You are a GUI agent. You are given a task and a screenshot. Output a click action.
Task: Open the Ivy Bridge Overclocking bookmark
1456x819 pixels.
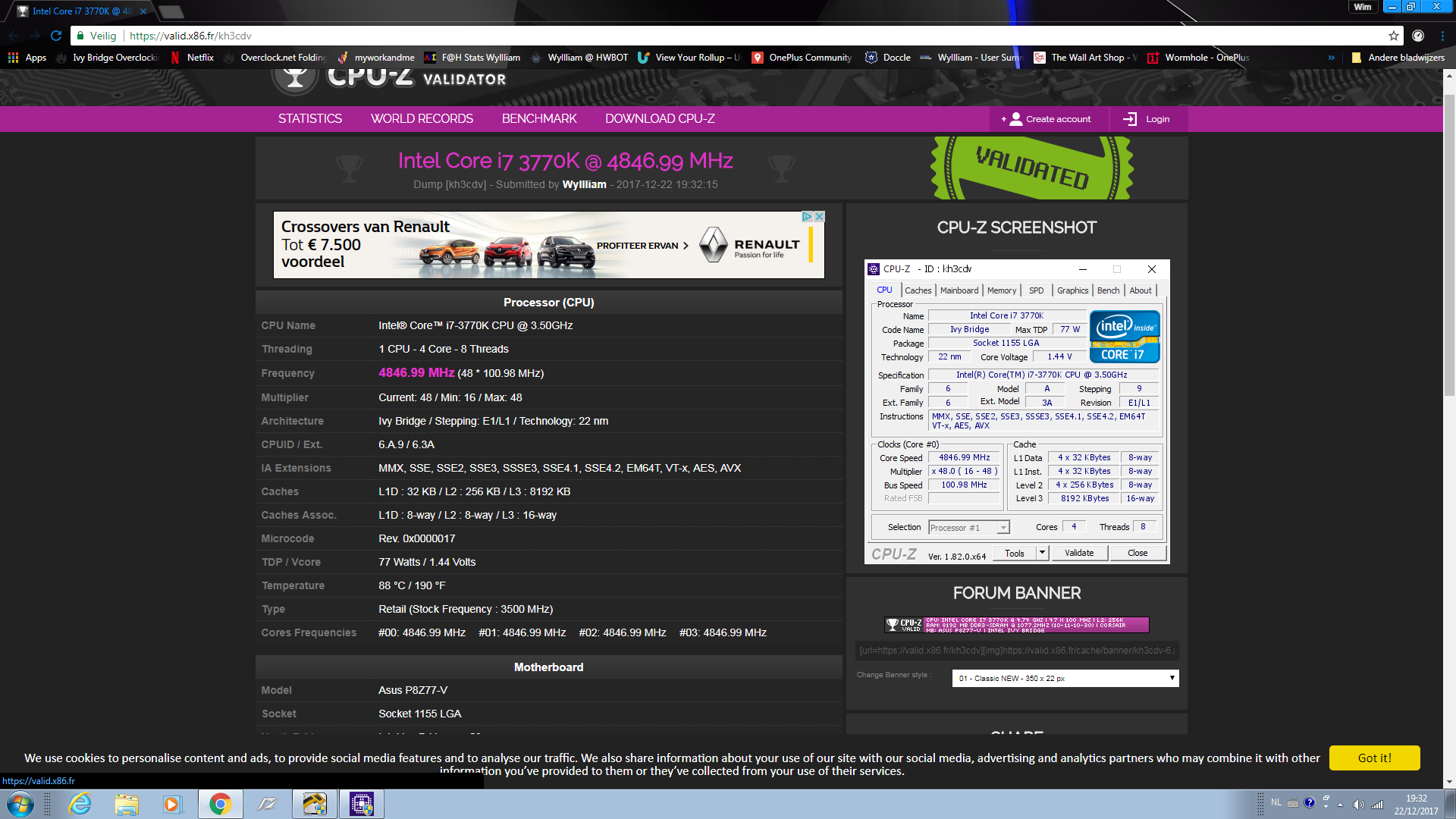pos(108,58)
